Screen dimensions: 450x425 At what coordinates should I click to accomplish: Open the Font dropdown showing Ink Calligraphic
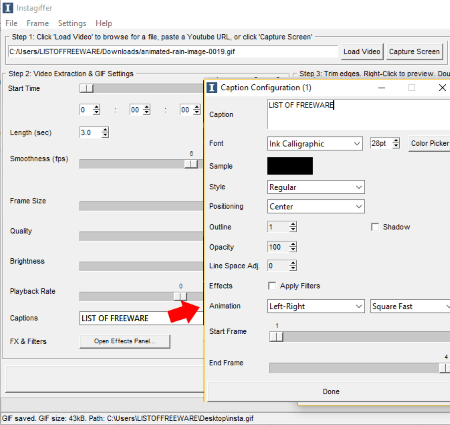315,144
